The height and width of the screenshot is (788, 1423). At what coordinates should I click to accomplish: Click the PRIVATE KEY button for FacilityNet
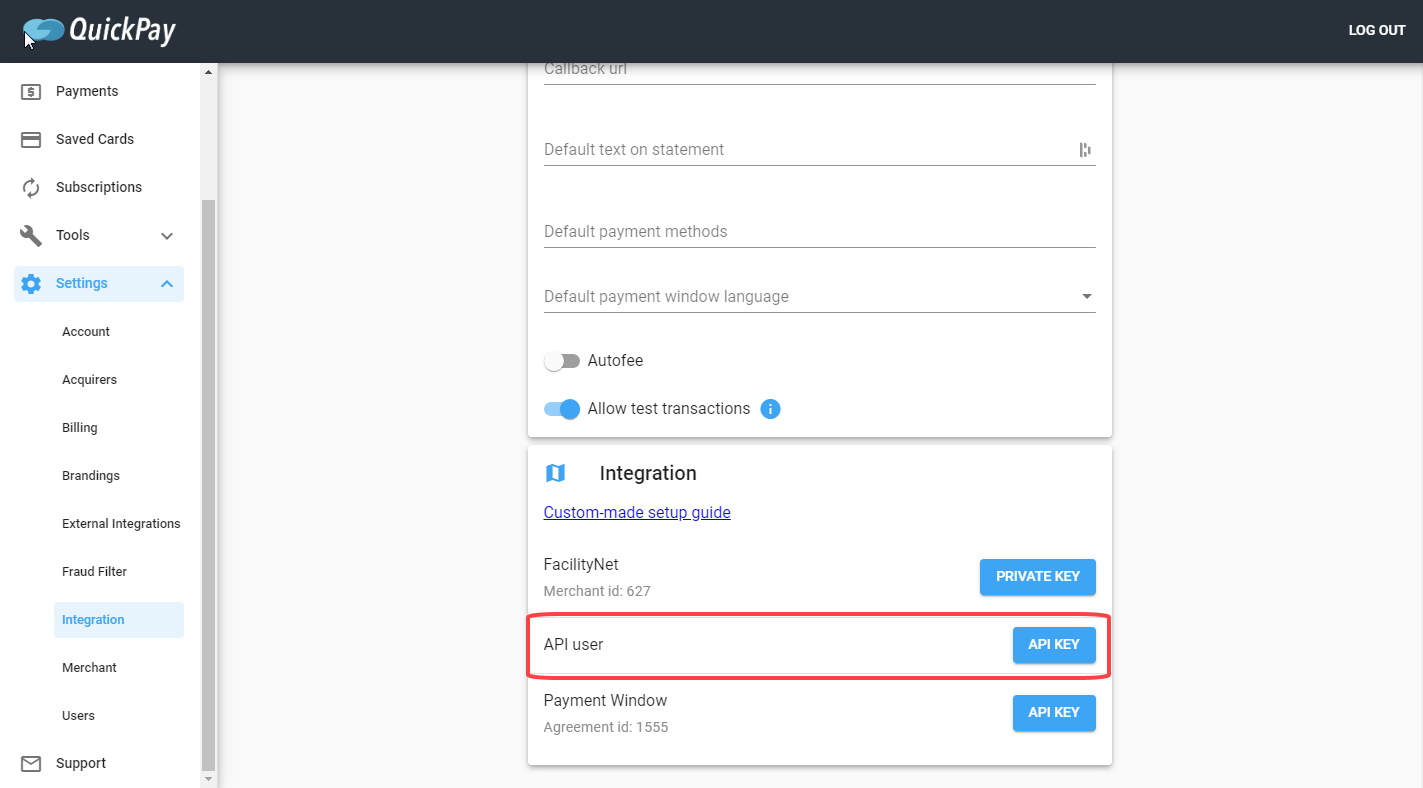point(1038,577)
